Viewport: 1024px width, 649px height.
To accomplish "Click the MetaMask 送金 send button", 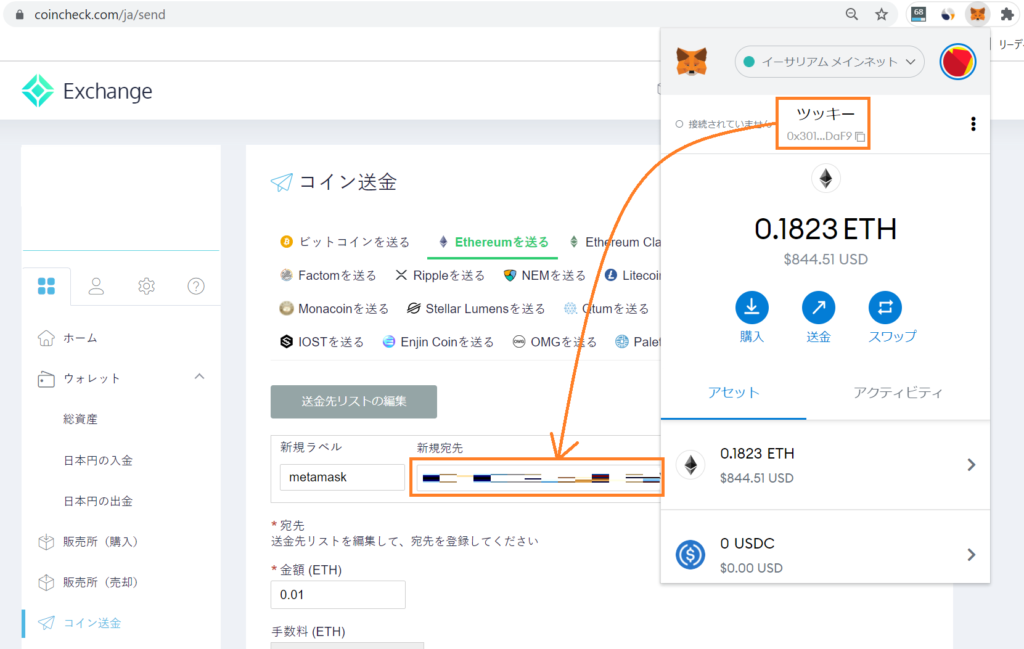I will 818,317.
